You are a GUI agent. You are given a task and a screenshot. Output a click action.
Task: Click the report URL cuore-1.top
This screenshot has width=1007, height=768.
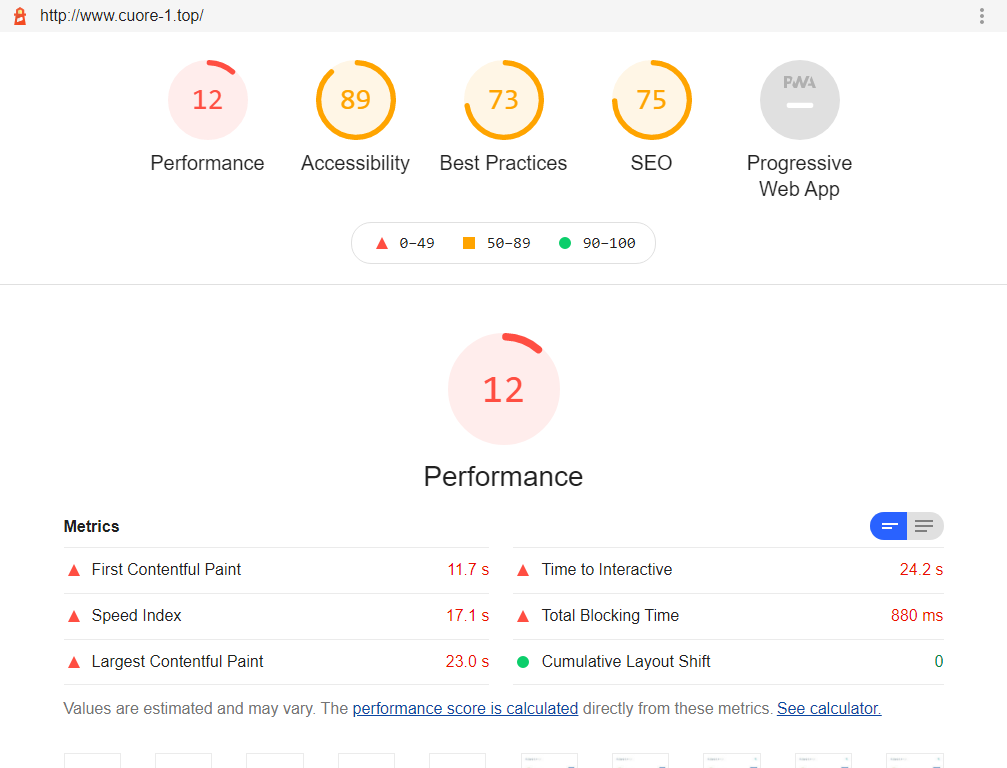pos(122,16)
